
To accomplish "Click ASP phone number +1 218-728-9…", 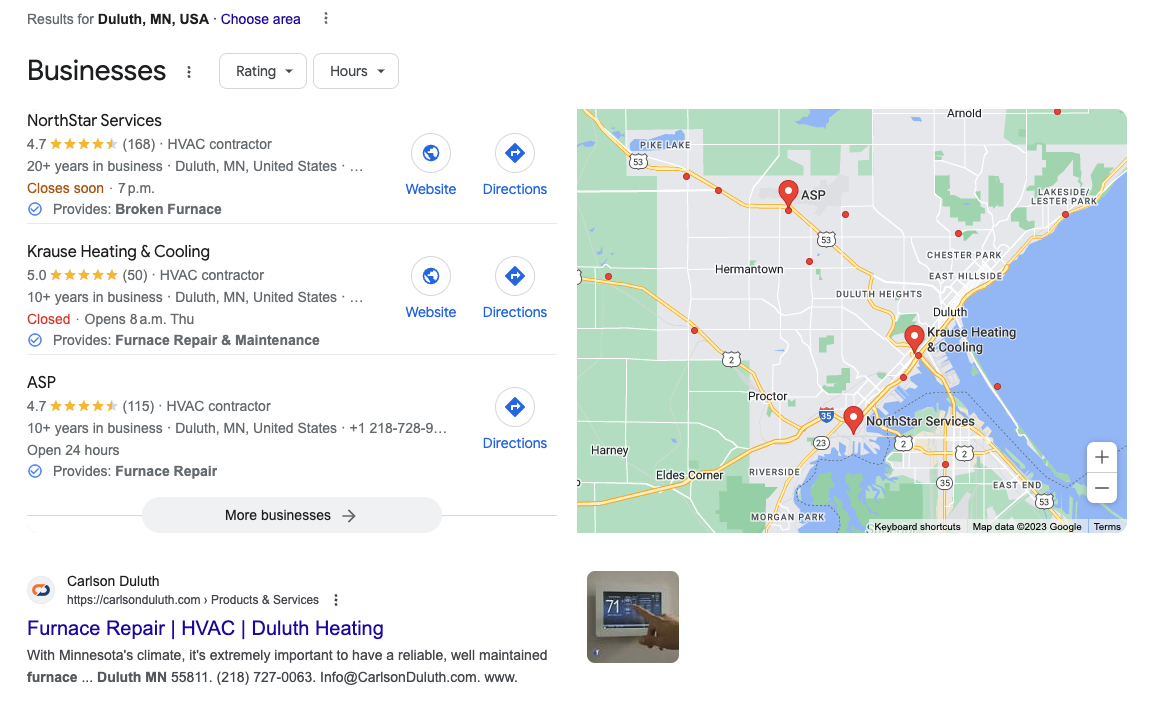I will (398, 429).
